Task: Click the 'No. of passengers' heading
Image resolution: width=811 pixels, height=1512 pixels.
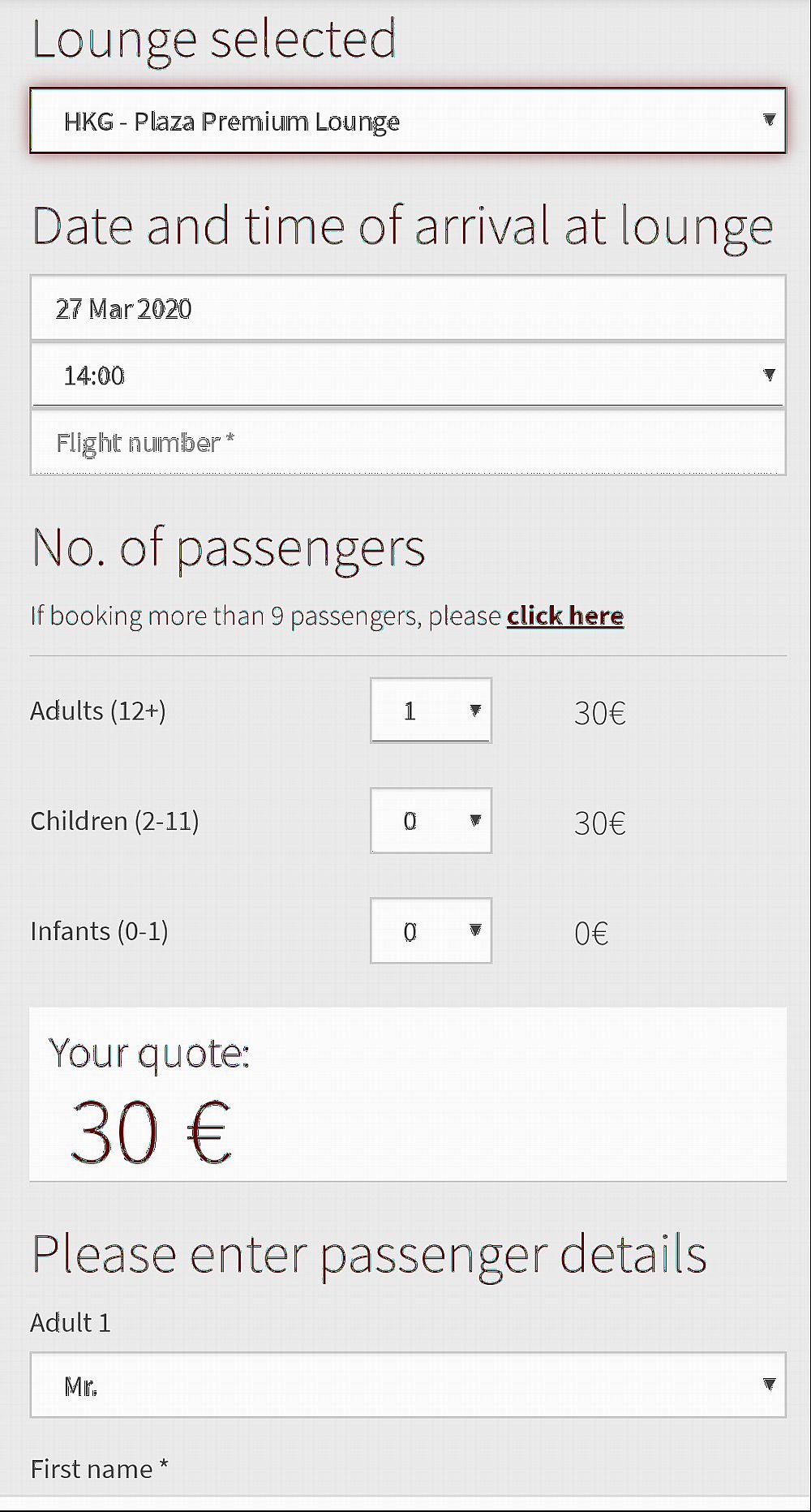Action: 228,549
